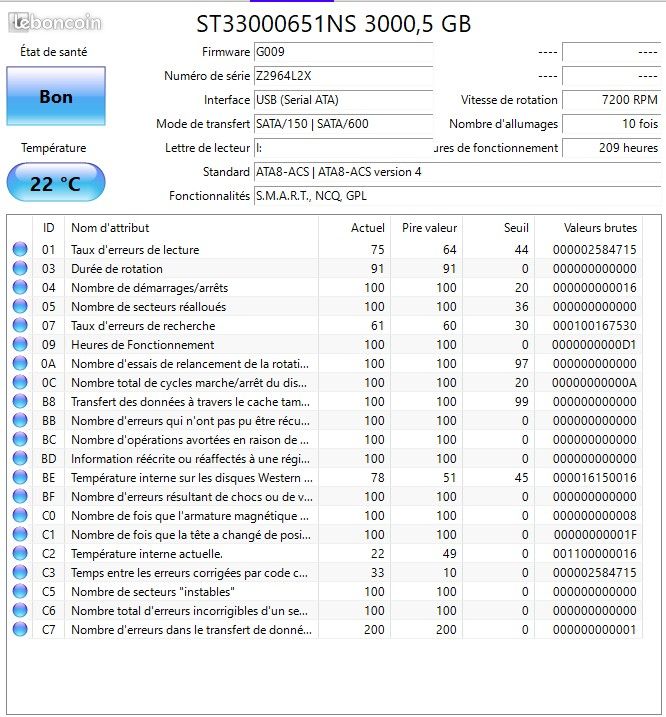Click the status icon for attribute BD
The height and width of the screenshot is (717, 666).
point(20,458)
